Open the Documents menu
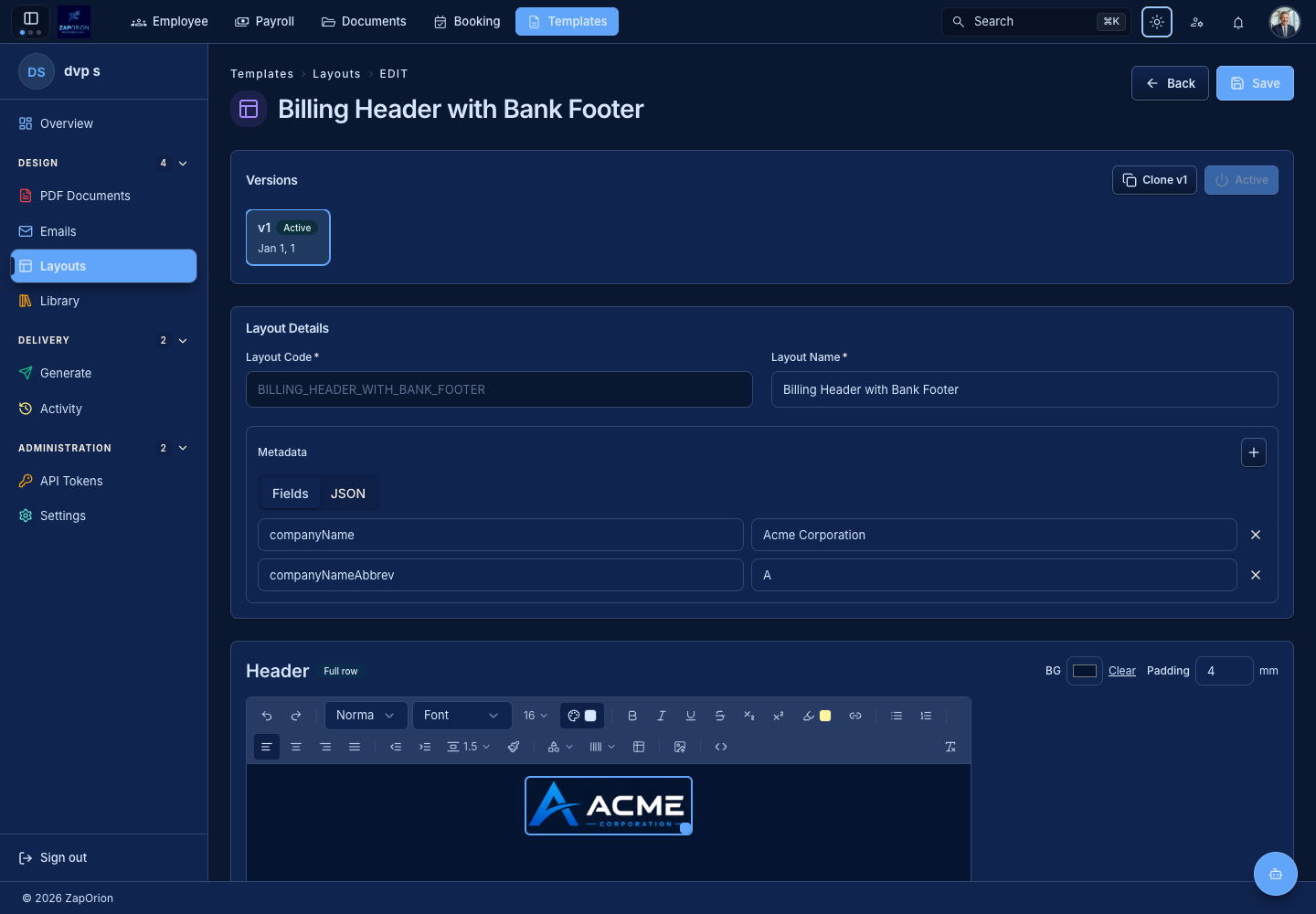This screenshot has width=1316, height=914. click(364, 21)
